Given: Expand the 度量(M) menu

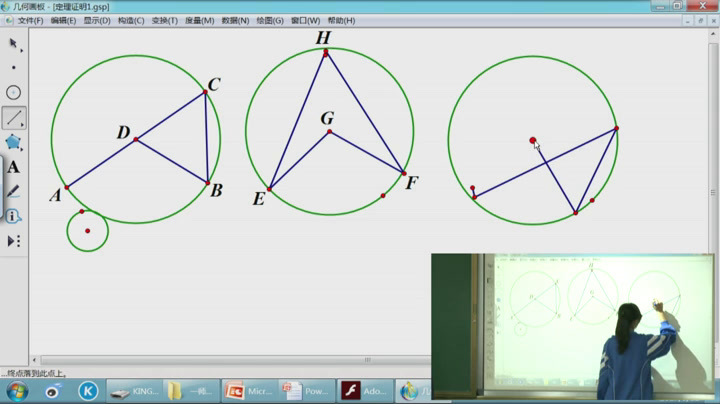Looking at the screenshot, I should [x=201, y=20].
